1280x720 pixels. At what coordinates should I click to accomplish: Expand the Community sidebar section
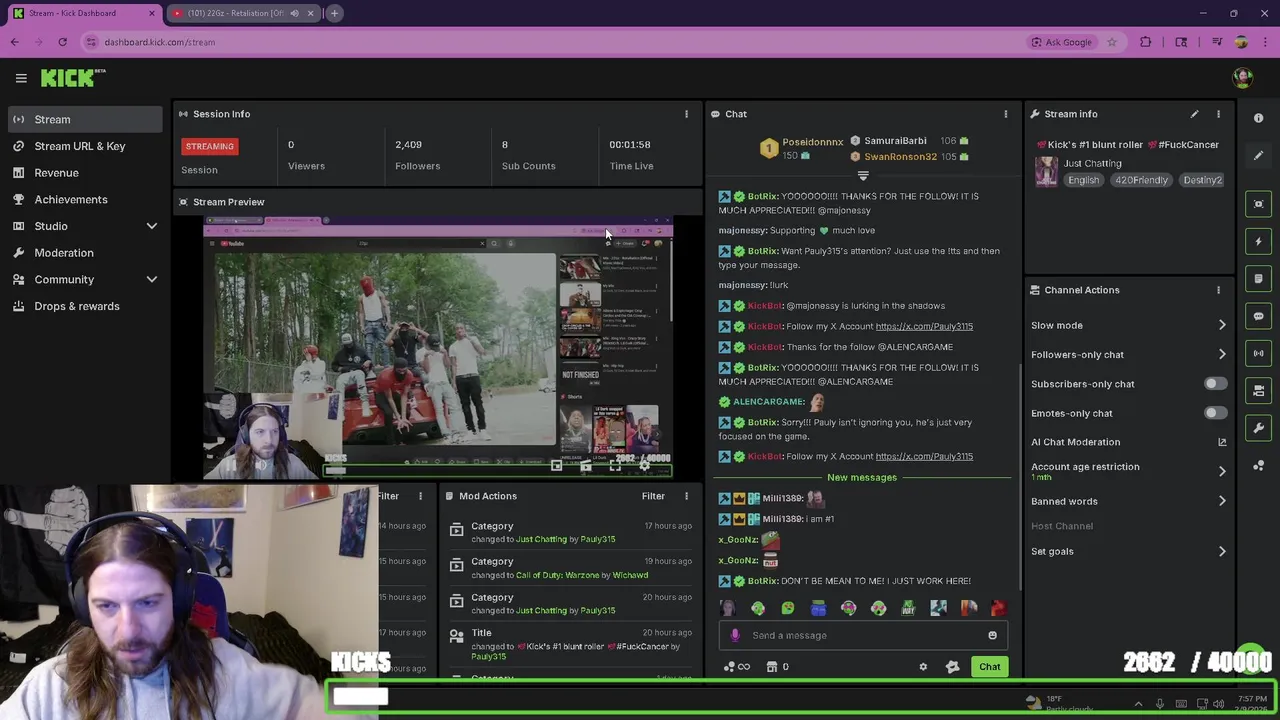[x=152, y=280]
